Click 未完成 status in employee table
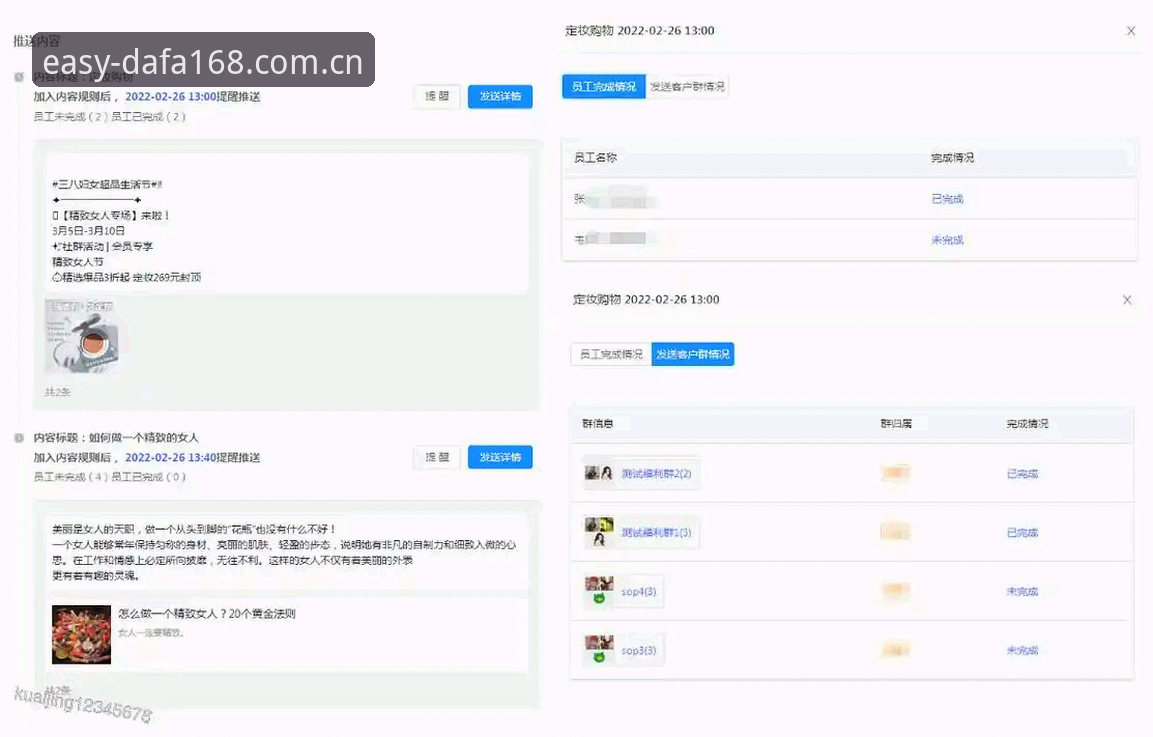Image resolution: width=1153 pixels, height=737 pixels. 947,240
